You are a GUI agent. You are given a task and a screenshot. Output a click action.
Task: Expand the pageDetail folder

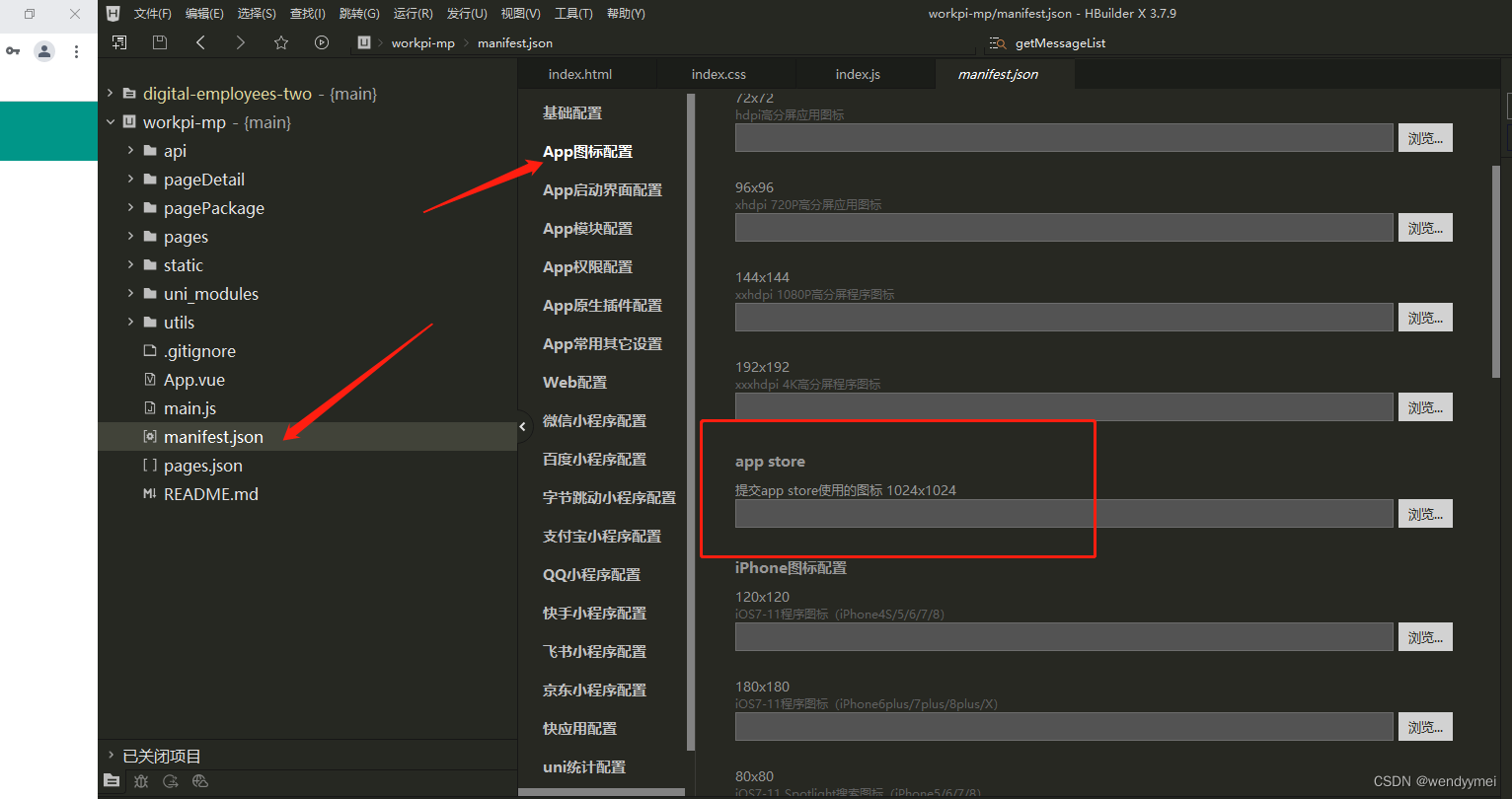(130, 180)
